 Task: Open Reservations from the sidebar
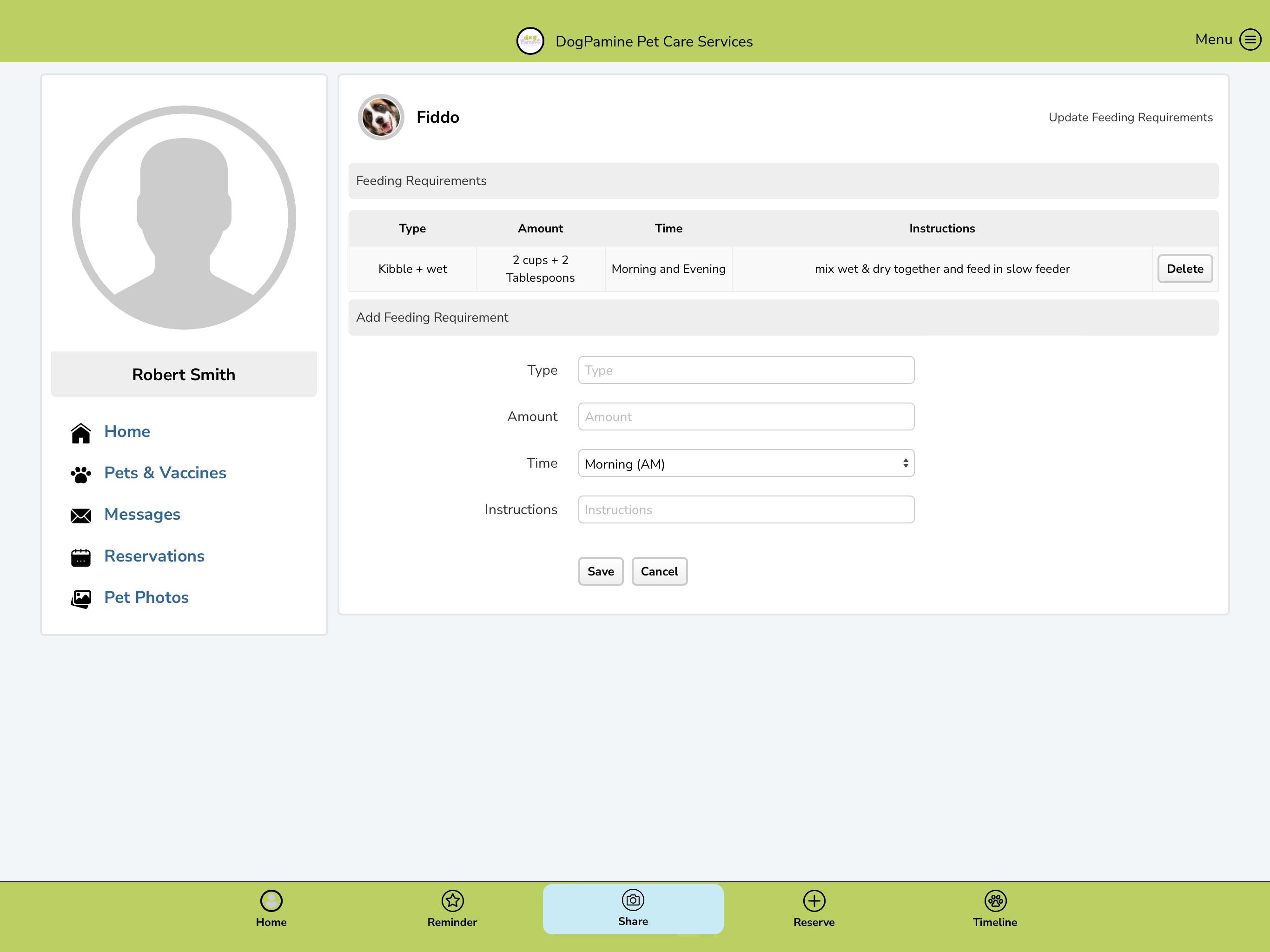(x=154, y=556)
